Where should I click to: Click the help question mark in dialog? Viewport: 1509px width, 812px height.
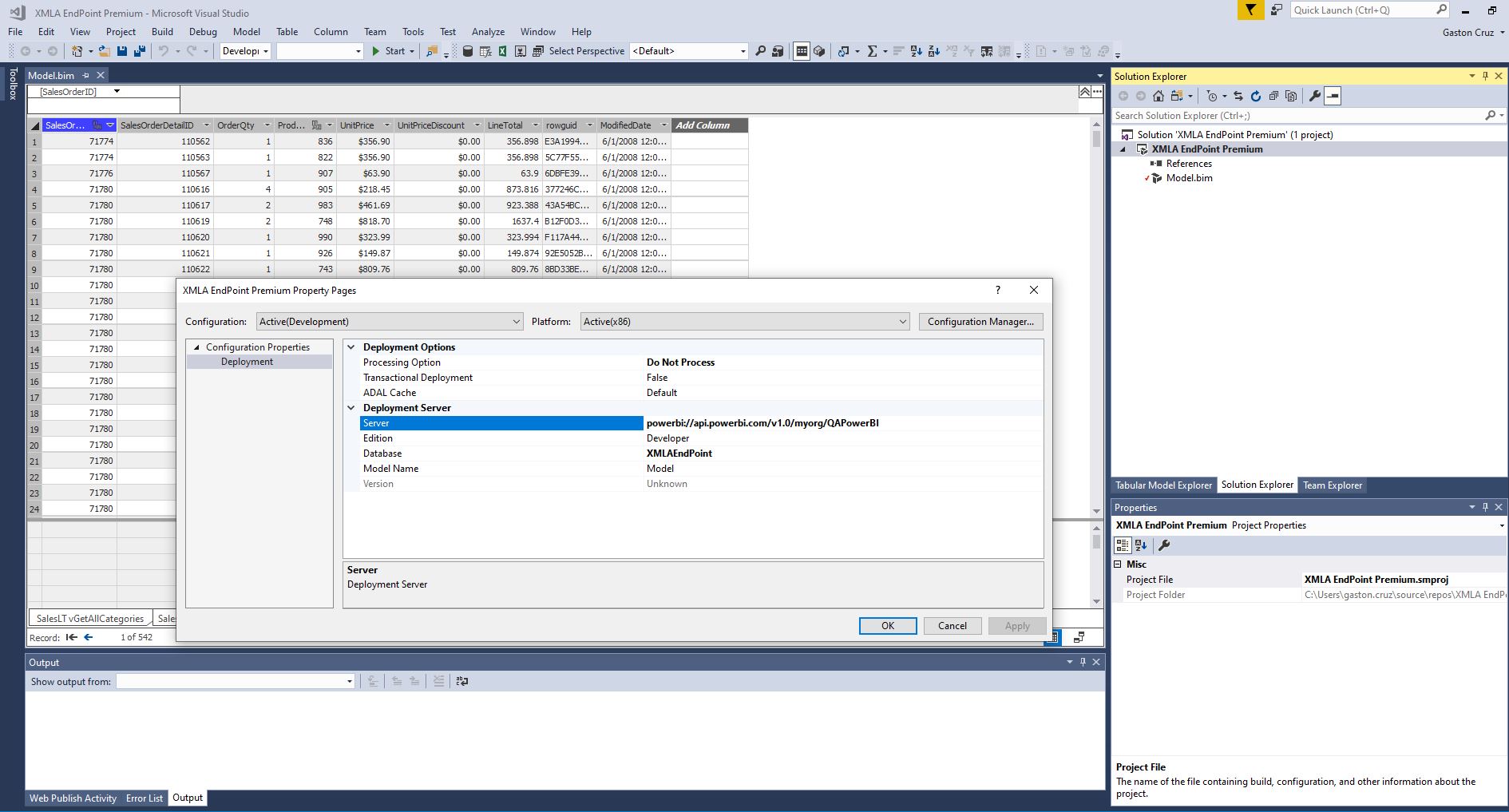pos(998,291)
